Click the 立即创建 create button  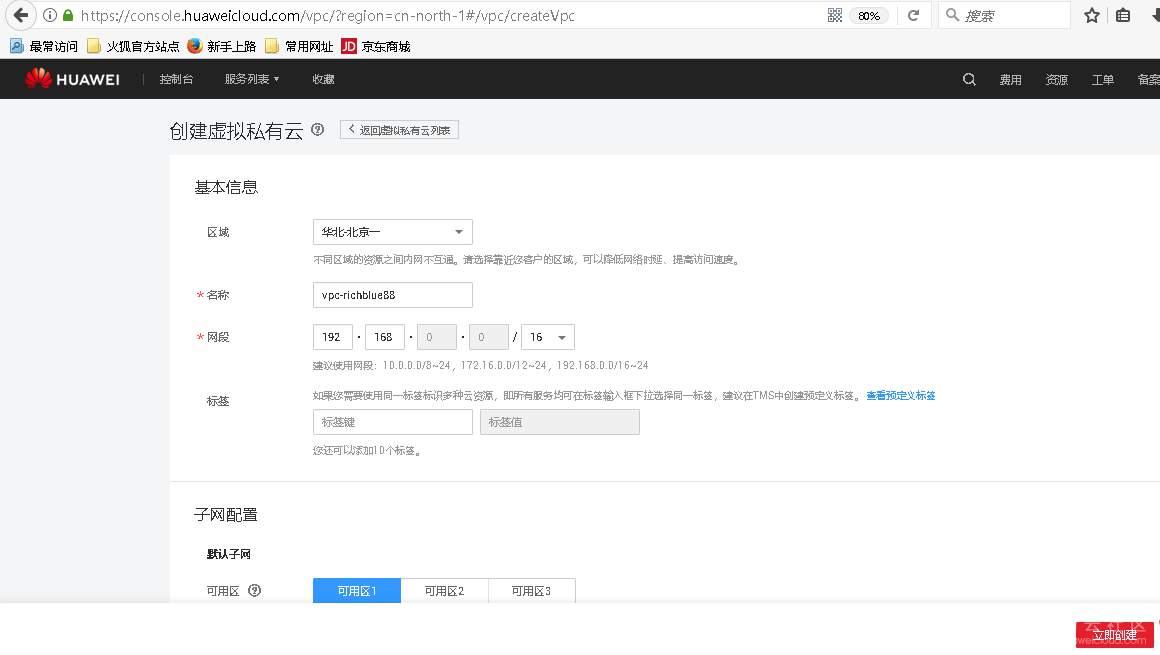point(1114,634)
